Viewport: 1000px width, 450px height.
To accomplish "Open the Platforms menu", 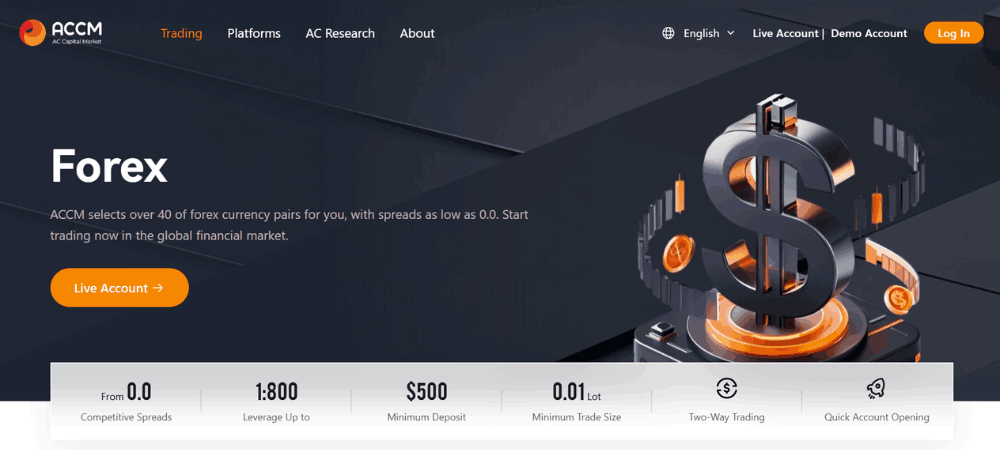I will (254, 33).
